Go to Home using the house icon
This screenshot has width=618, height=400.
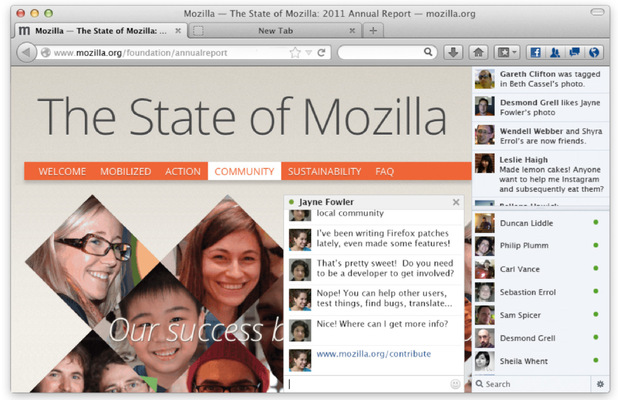pyautogui.click(x=478, y=52)
